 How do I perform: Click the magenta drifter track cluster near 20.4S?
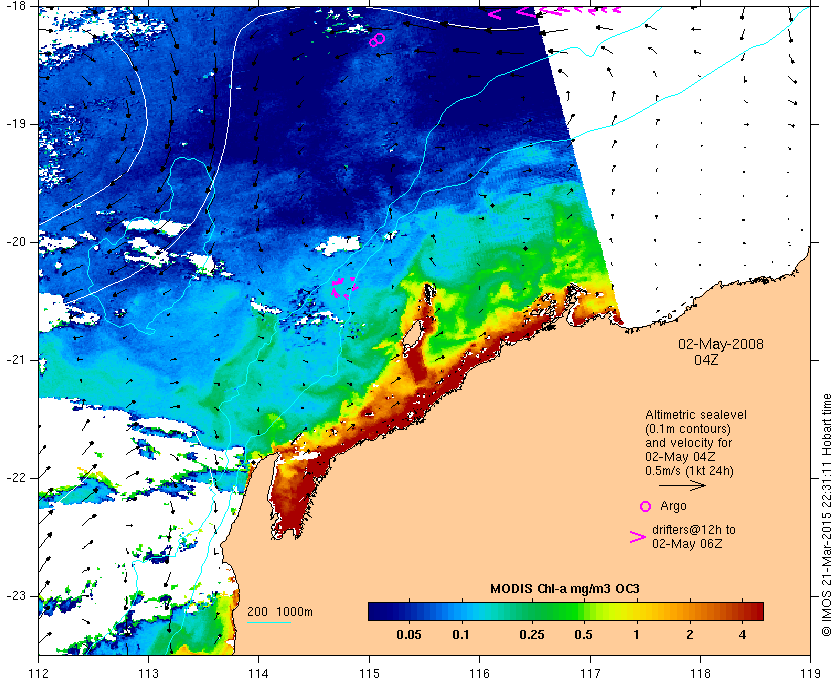[344, 288]
